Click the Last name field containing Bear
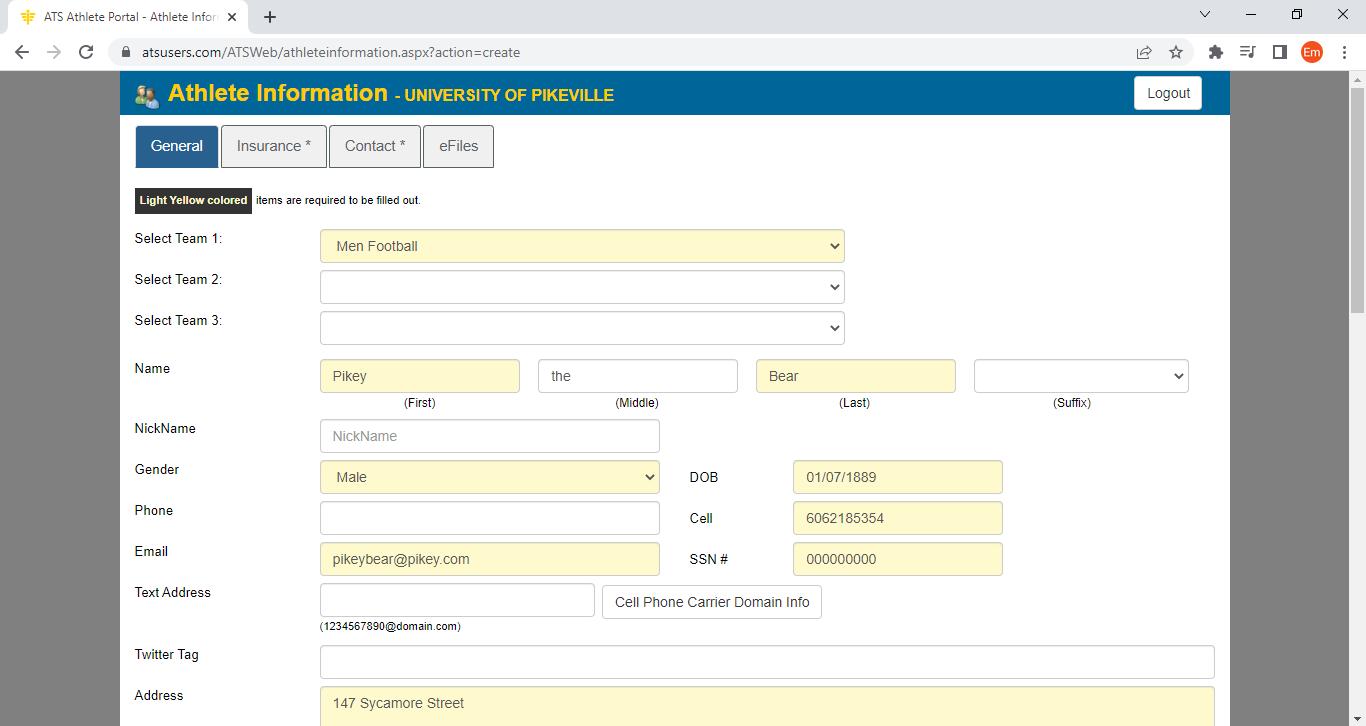This screenshot has height=726, width=1366. [x=856, y=376]
